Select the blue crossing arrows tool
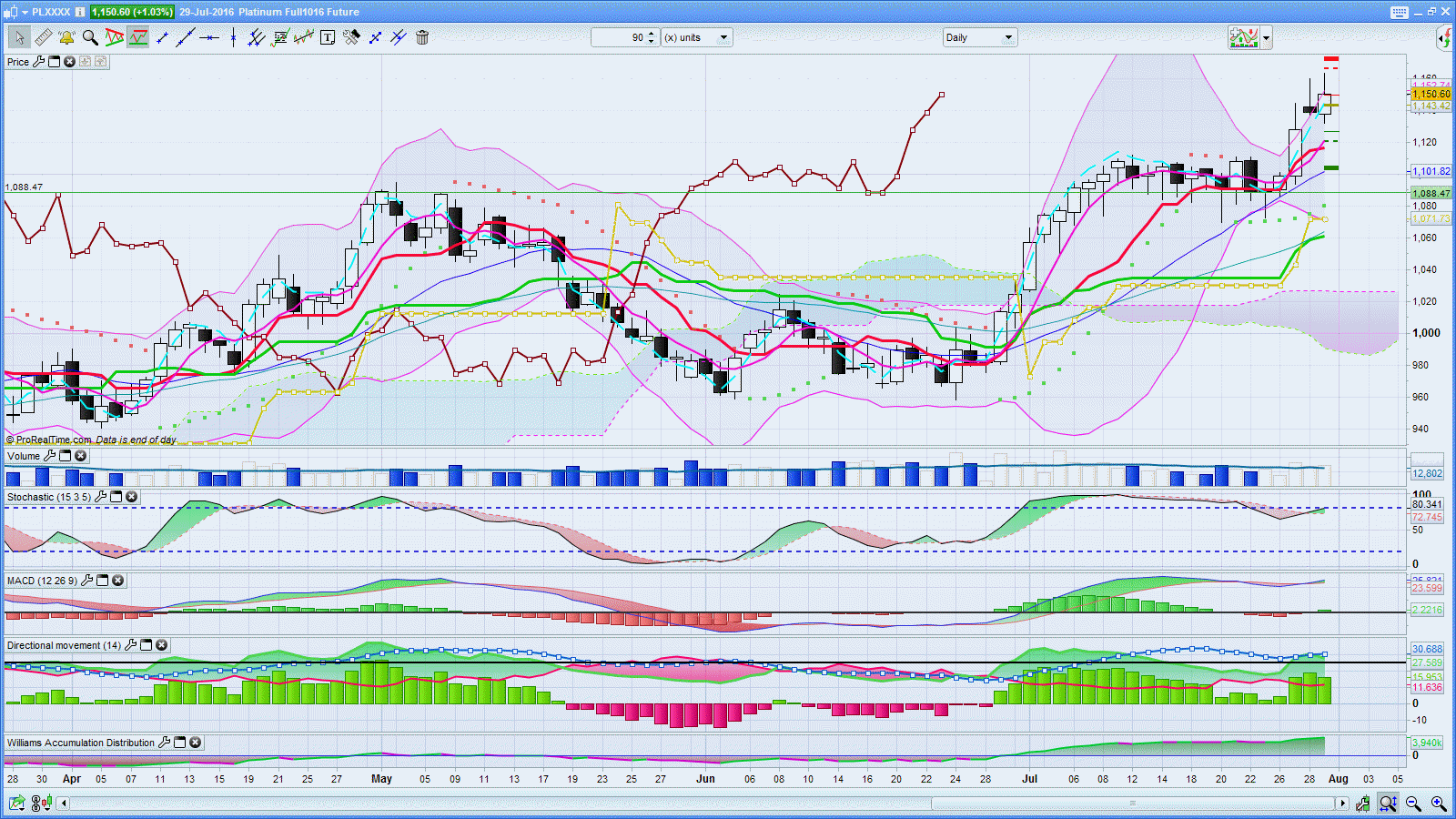 375,37
